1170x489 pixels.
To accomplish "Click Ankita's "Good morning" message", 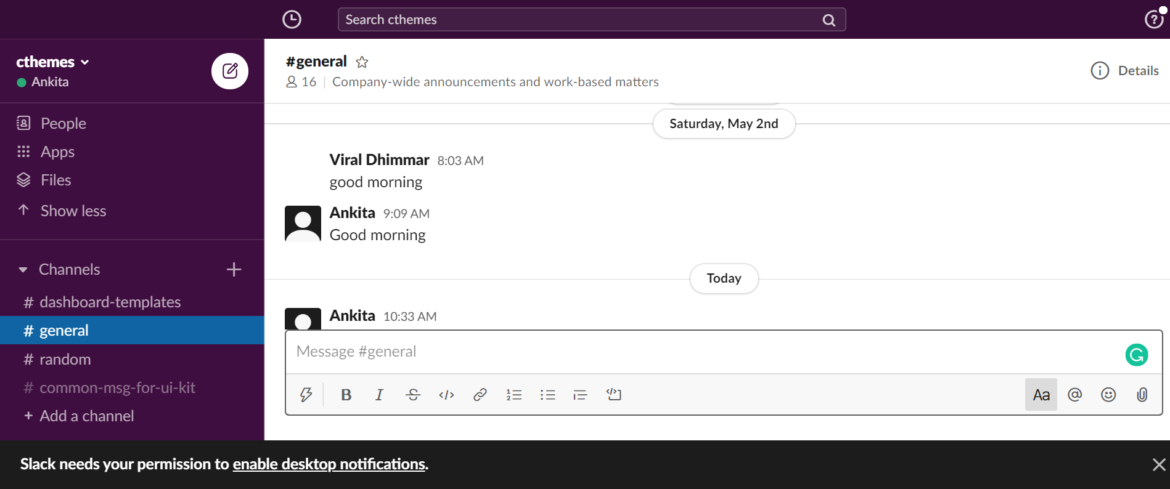I will point(377,235).
